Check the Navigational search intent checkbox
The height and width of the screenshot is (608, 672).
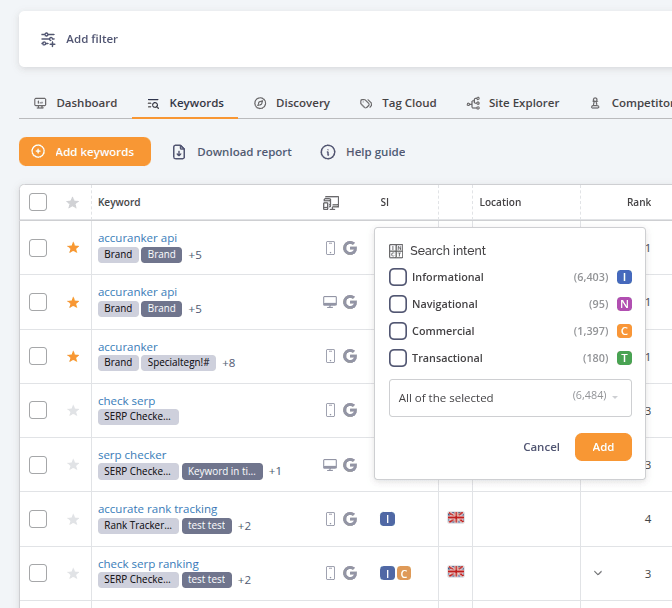(x=398, y=304)
